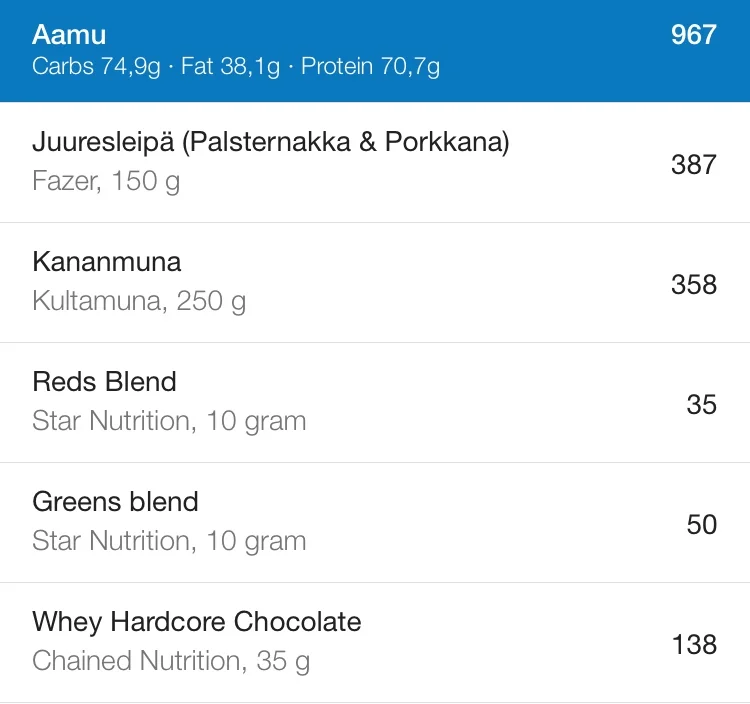
Task: Open the Whey Hardcore Chocolate entry
Action: tap(196, 622)
